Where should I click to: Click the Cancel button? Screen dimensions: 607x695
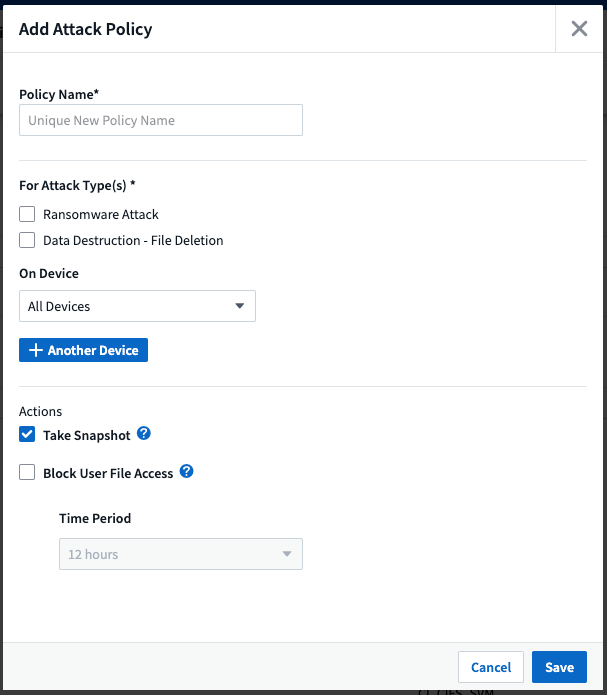click(491, 667)
